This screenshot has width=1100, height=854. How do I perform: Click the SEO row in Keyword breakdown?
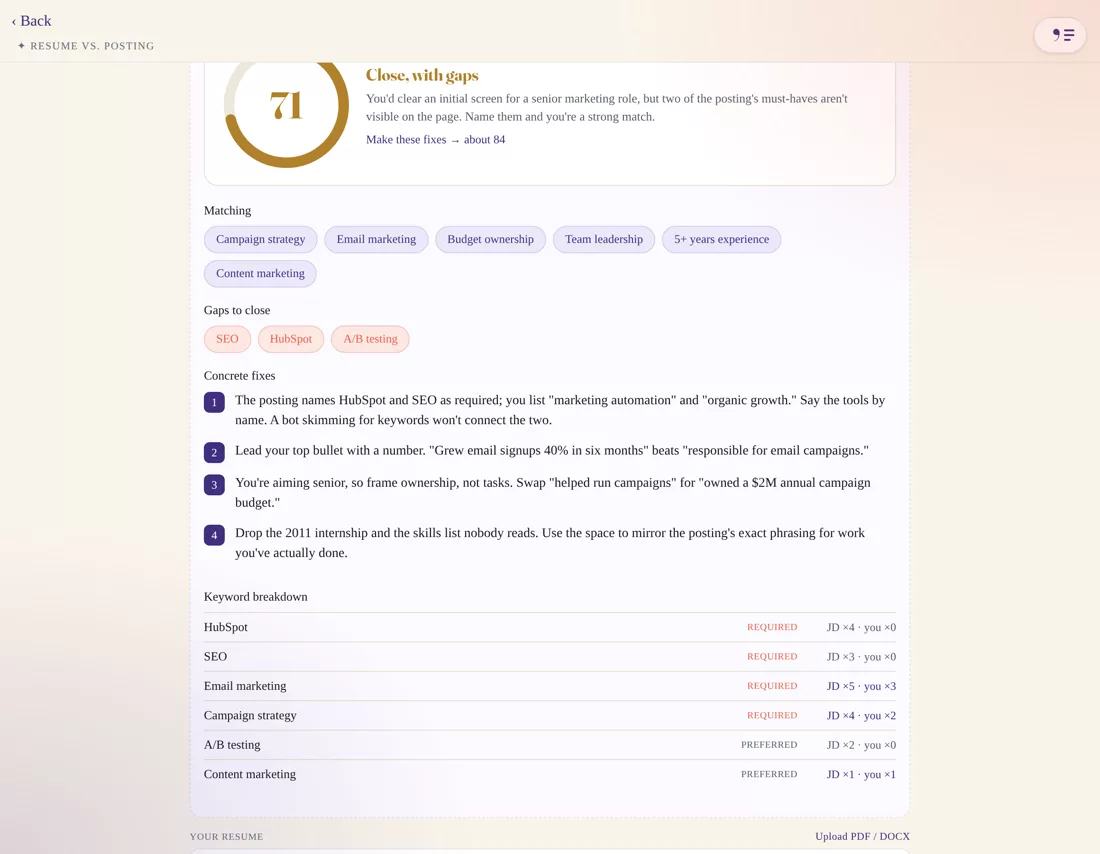[549, 657]
